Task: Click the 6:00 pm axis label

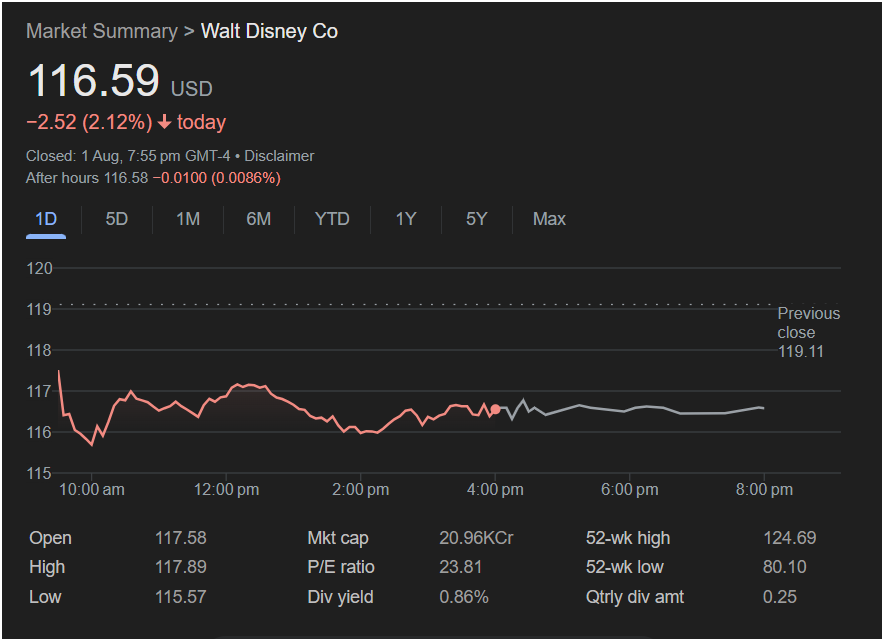Action: coord(630,489)
